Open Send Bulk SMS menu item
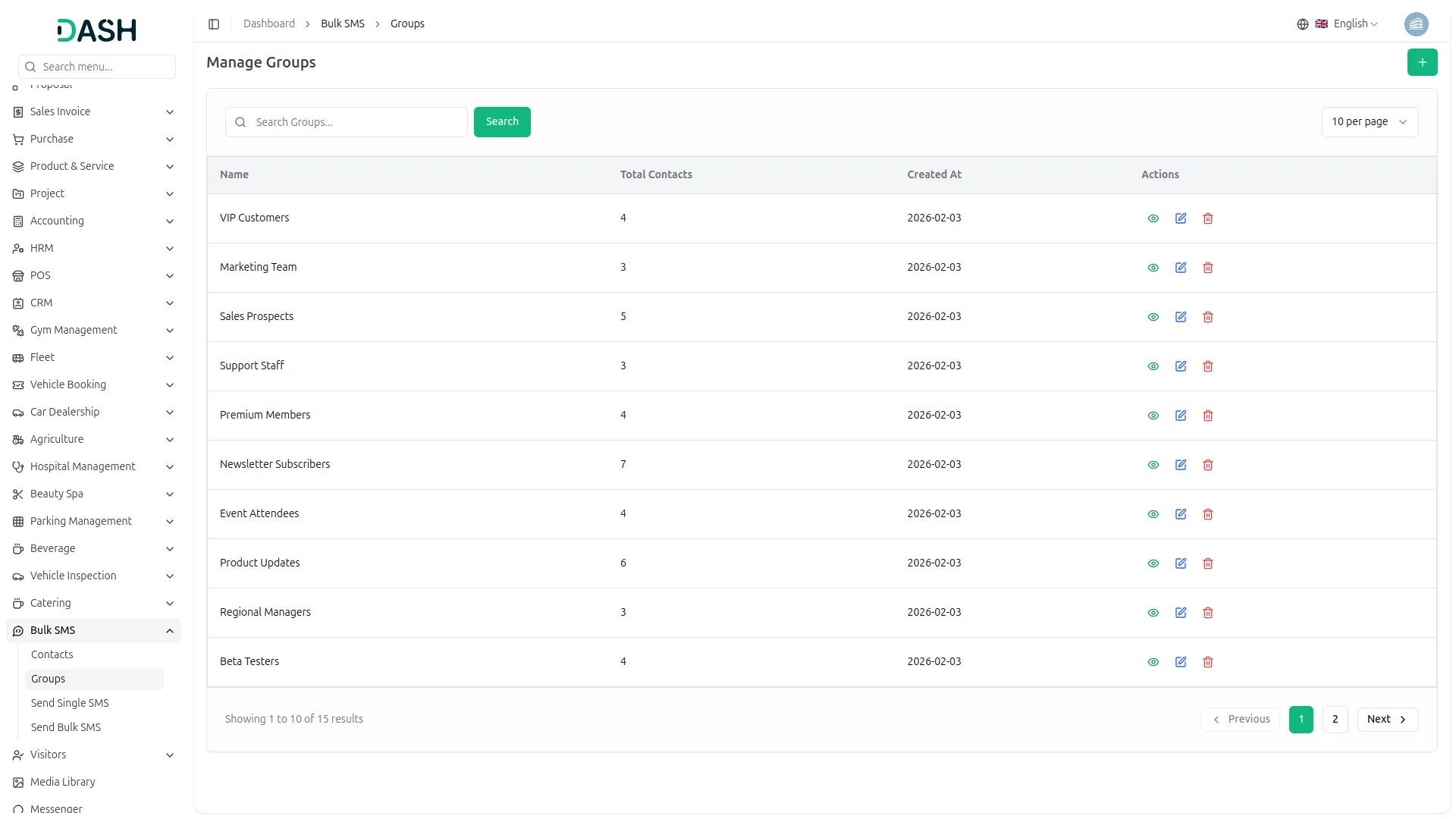The image size is (1456, 819). pos(67,726)
